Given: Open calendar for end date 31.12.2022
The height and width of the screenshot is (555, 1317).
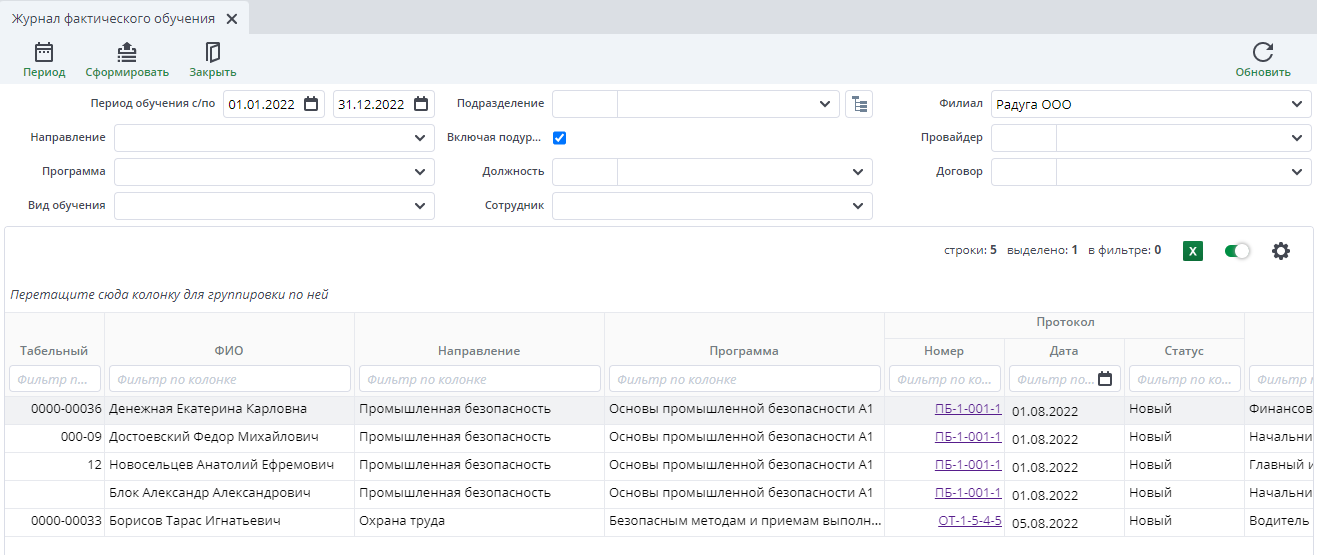Looking at the screenshot, I should (421, 104).
